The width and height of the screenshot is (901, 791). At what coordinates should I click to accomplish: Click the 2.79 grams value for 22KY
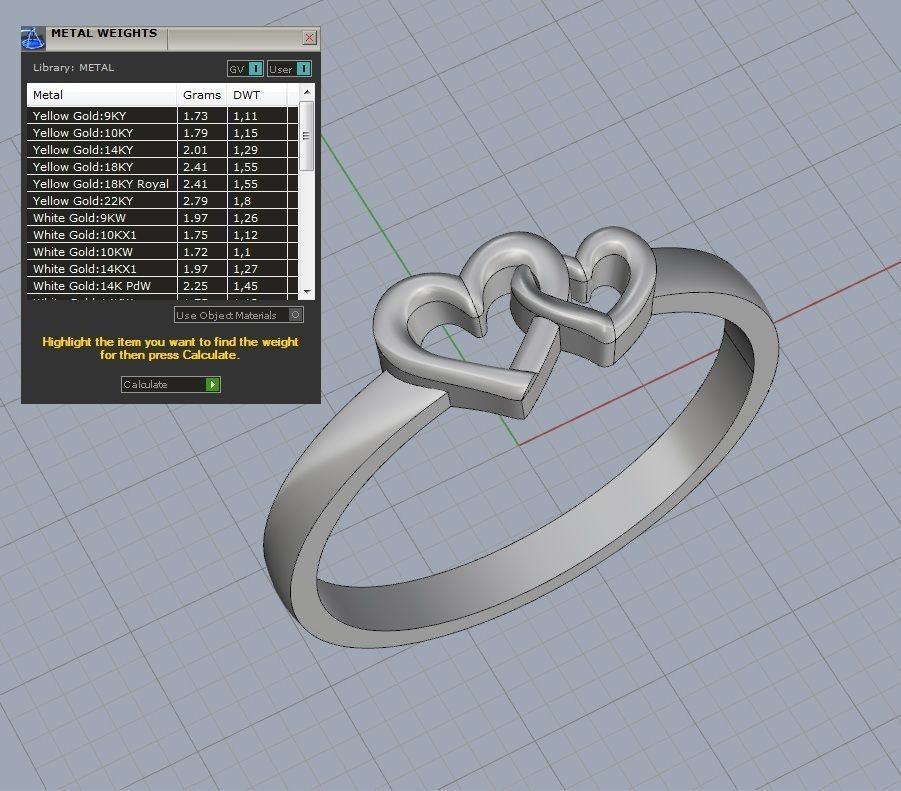click(195, 200)
